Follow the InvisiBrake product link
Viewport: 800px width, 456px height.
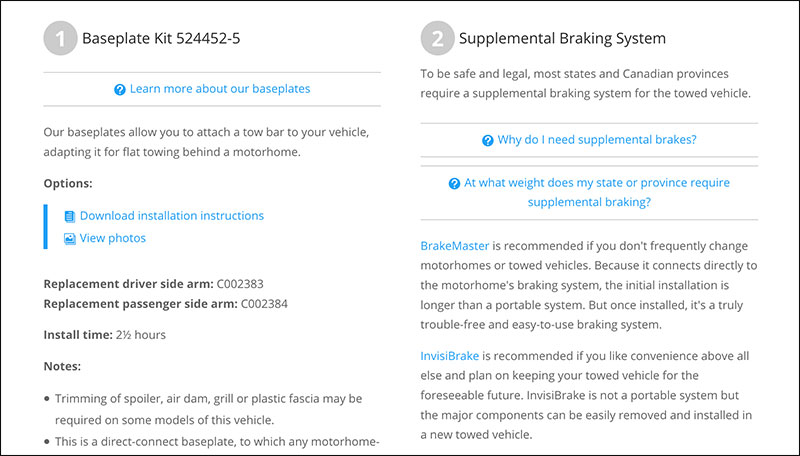click(x=449, y=356)
